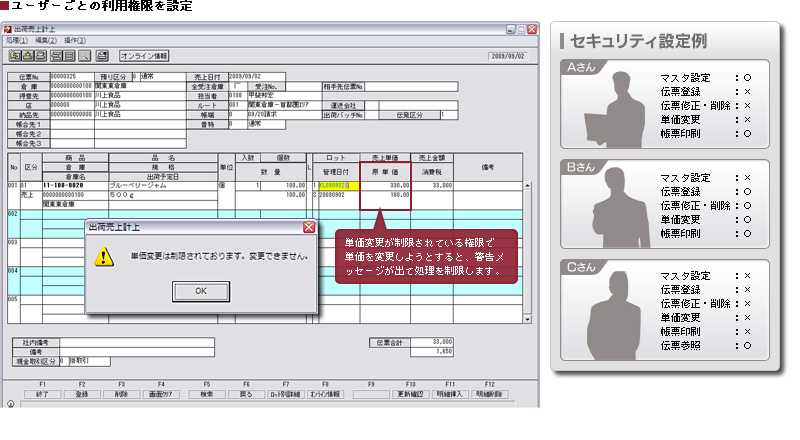
Task: Click the 倉庫 header label button
Action: coord(29,86)
